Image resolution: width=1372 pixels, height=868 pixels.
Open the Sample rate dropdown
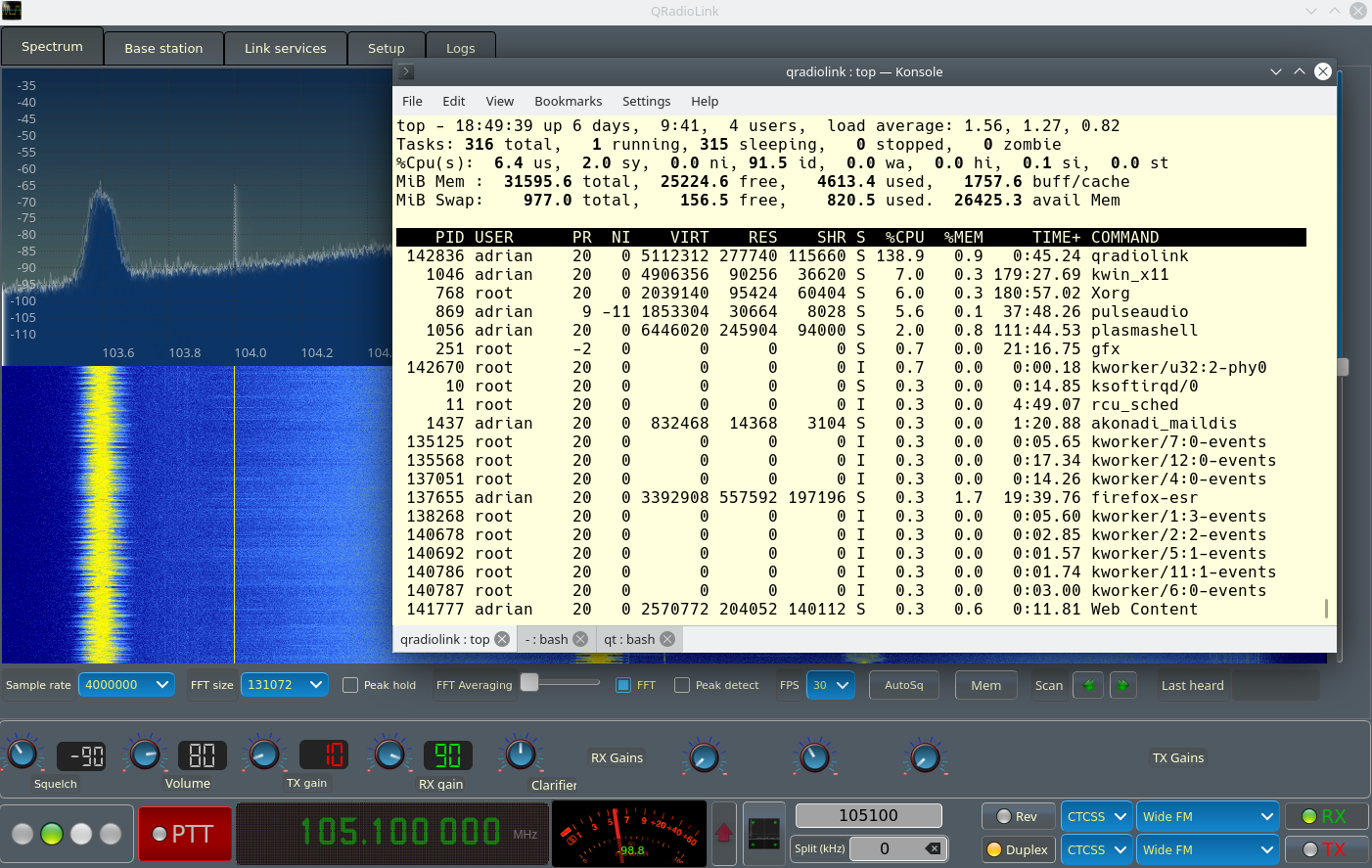coord(126,685)
